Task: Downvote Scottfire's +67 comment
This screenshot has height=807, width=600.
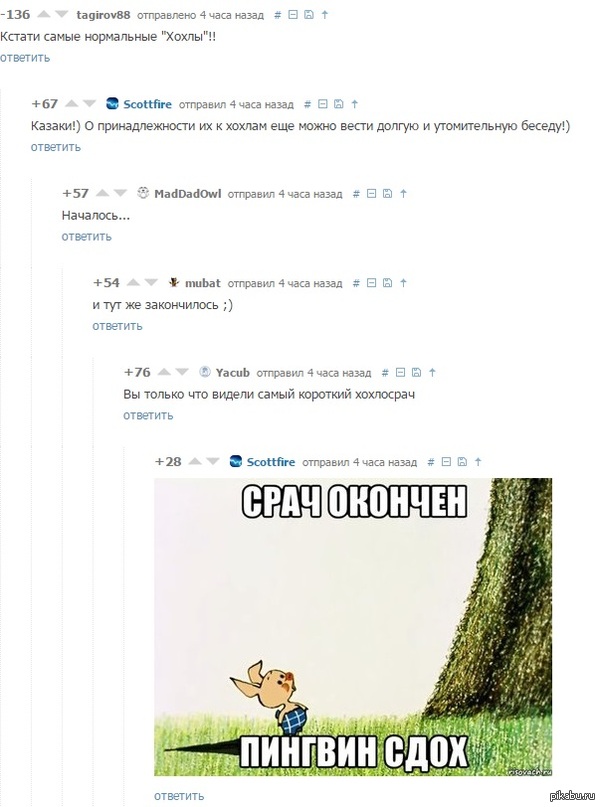Action: point(90,104)
